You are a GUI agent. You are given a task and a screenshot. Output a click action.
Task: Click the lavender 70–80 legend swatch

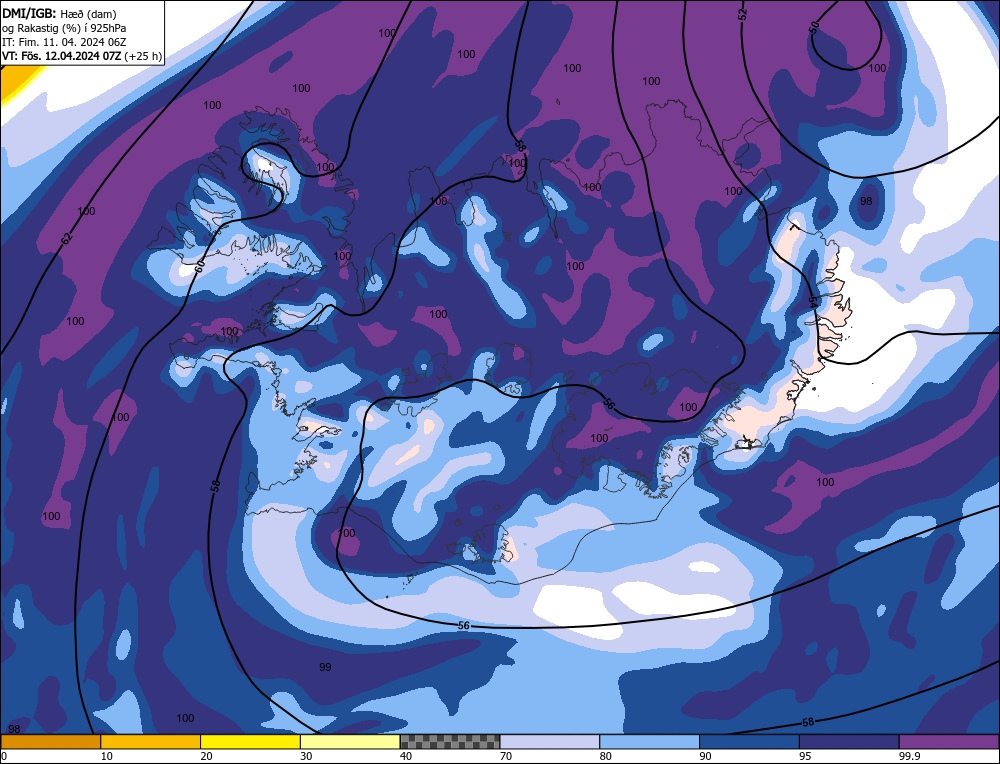click(x=550, y=741)
